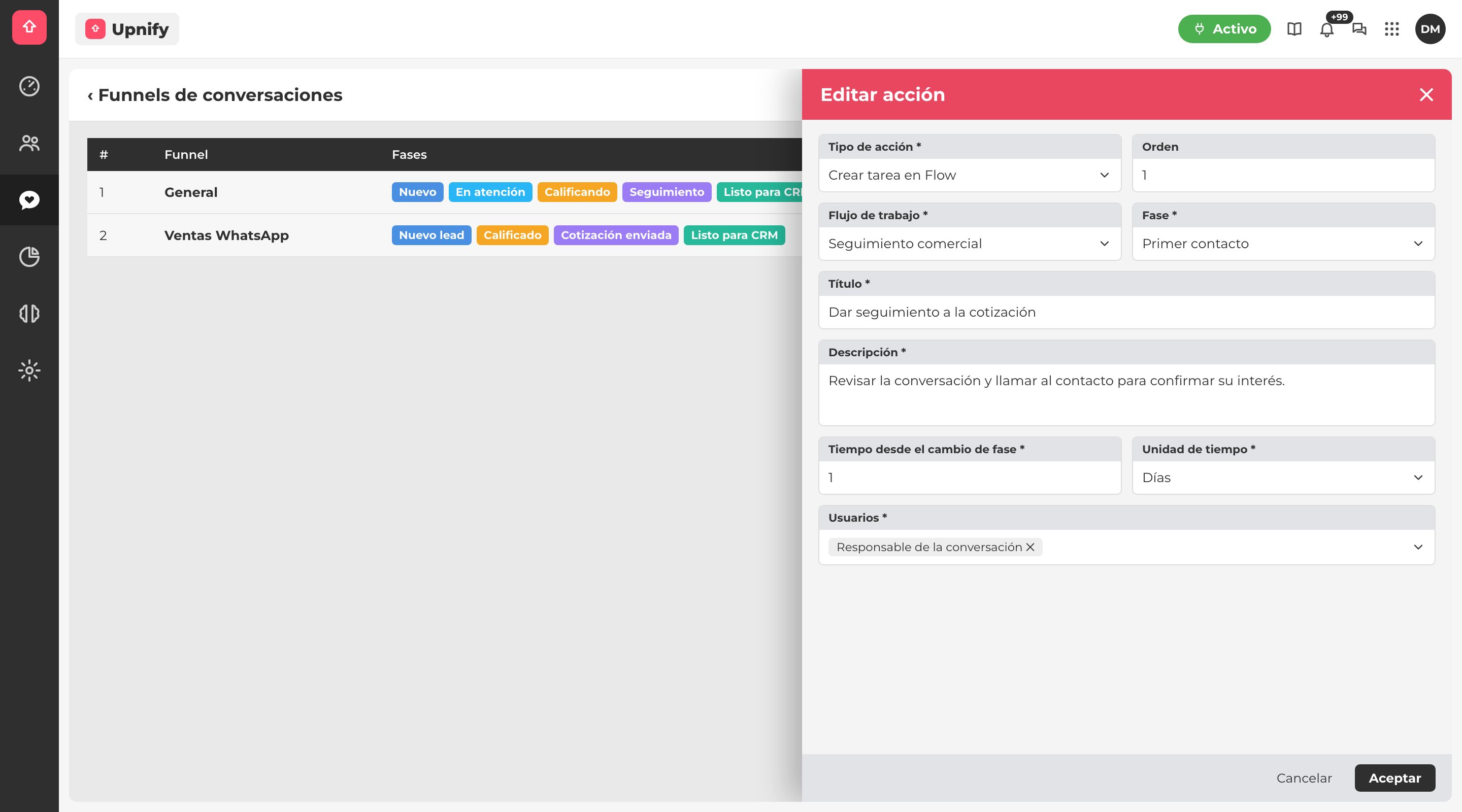The height and width of the screenshot is (812, 1462).
Task: Open the notifications bell with +99 badge
Action: [x=1327, y=29]
